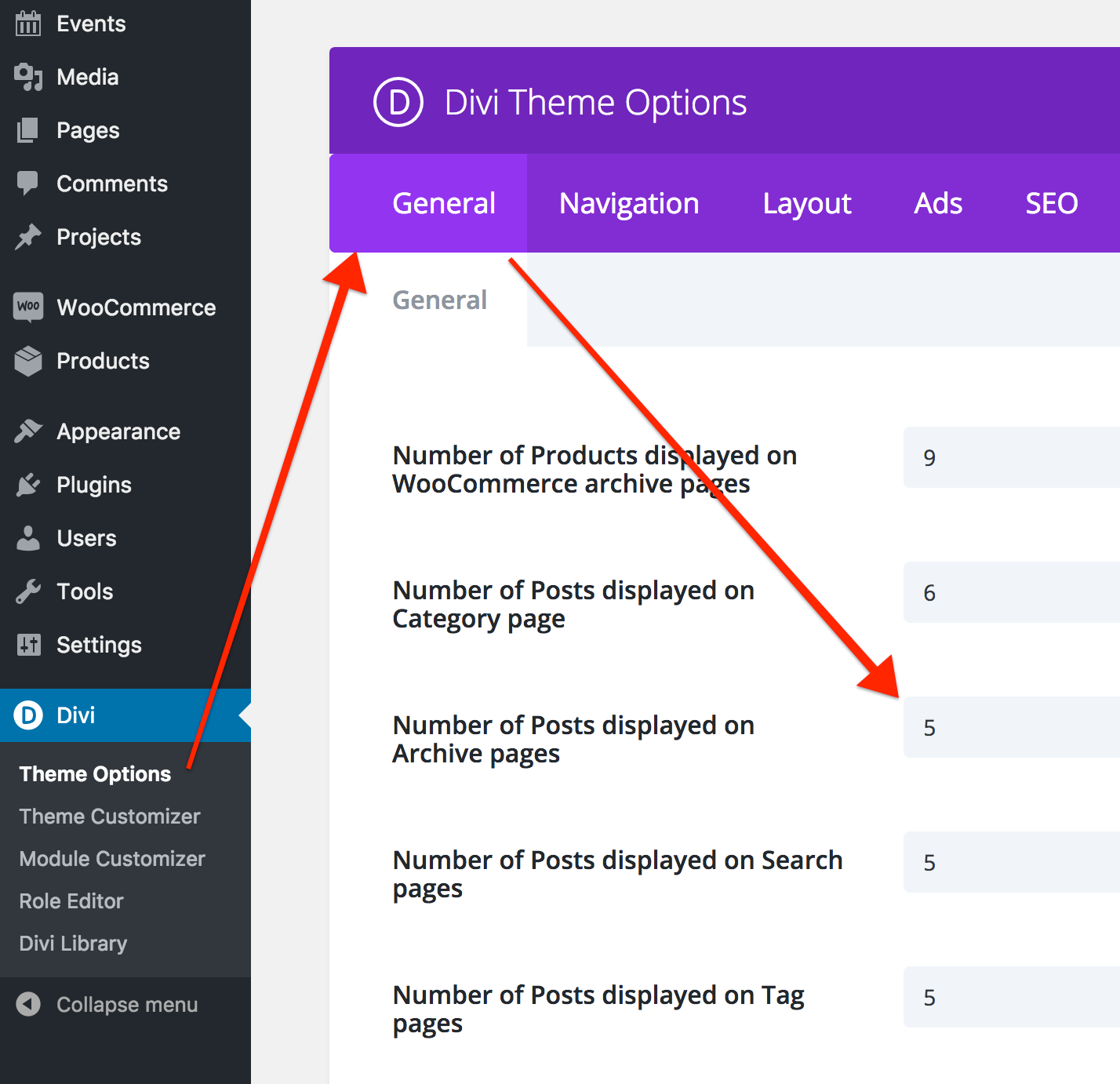The width and height of the screenshot is (1120, 1084).
Task: Select the Ads tab
Action: pyautogui.click(x=938, y=204)
